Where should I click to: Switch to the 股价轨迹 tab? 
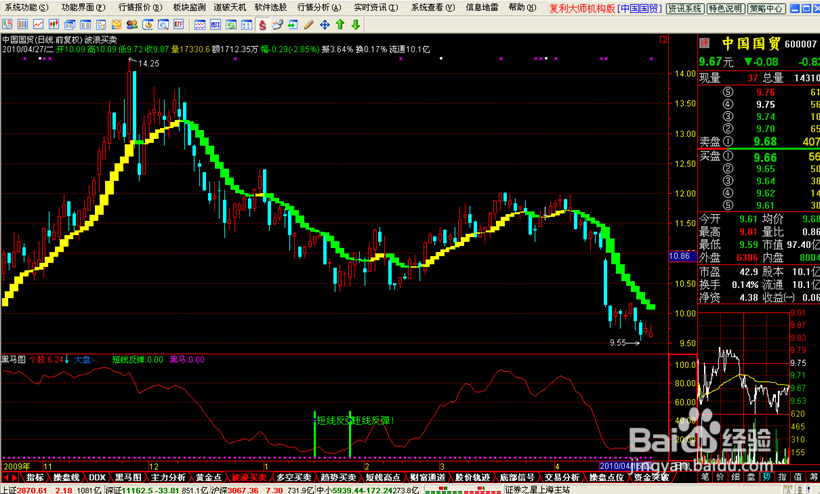[x=472, y=477]
